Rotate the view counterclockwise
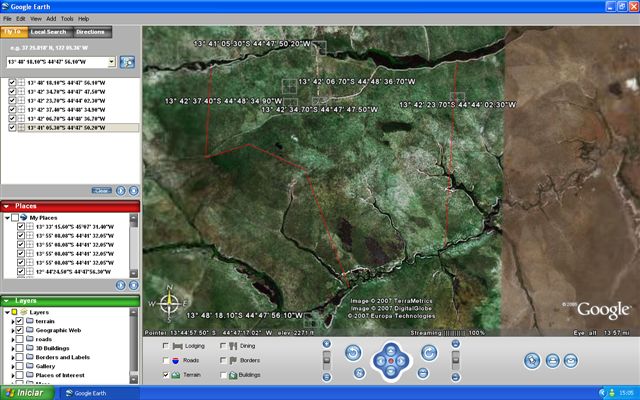640x400 pixels. tap(353, 353)
